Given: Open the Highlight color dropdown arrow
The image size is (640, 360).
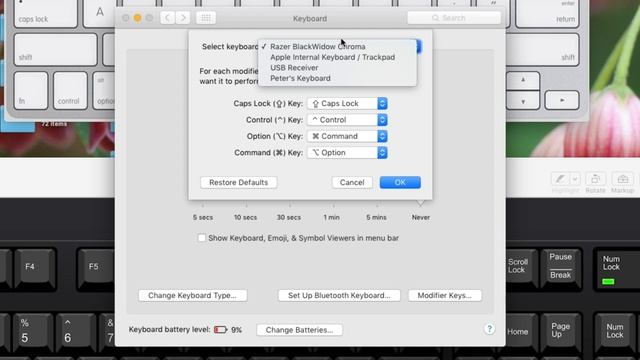Looking at the screenshot, I should (575, 179).
